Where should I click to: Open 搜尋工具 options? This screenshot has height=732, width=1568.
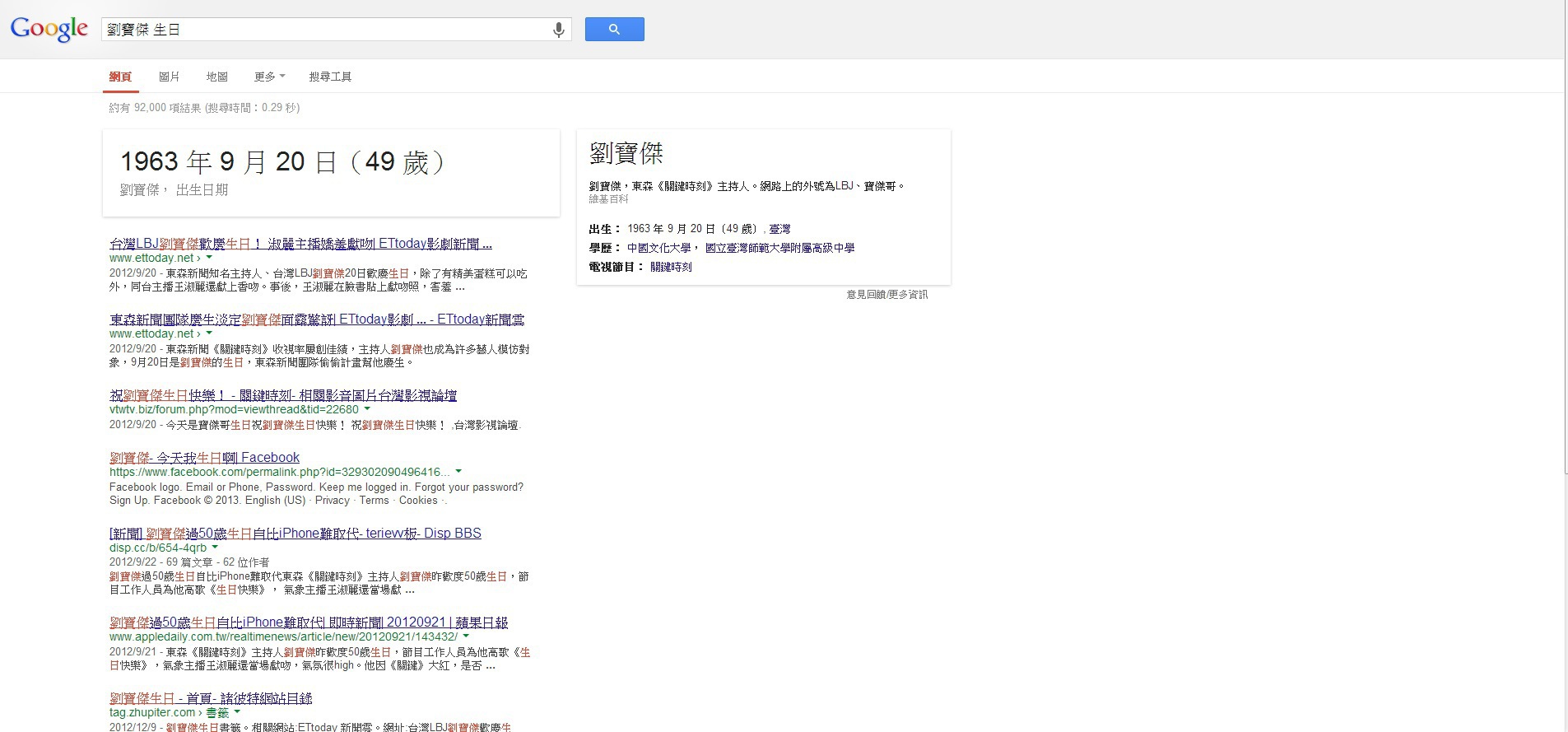[x=330, y=77]
